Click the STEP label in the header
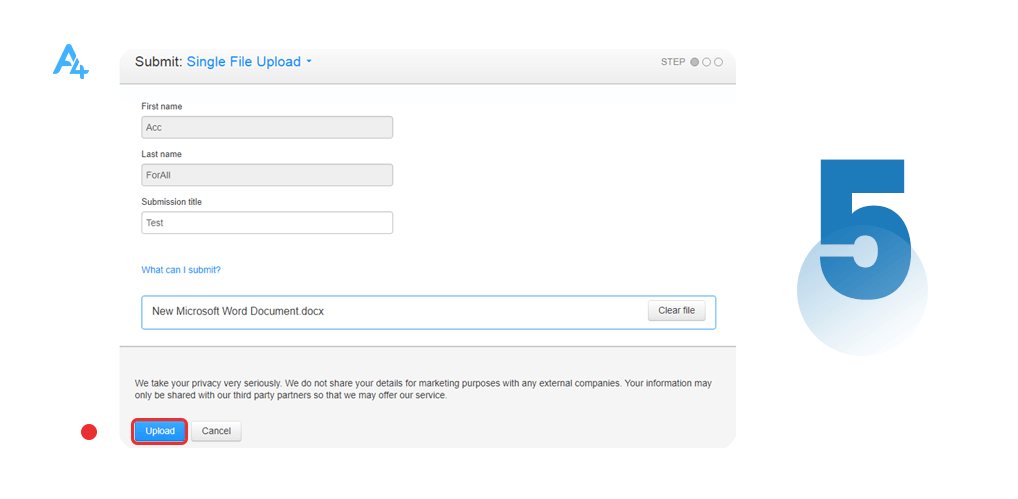1018x499 pixels. [673, 62]
